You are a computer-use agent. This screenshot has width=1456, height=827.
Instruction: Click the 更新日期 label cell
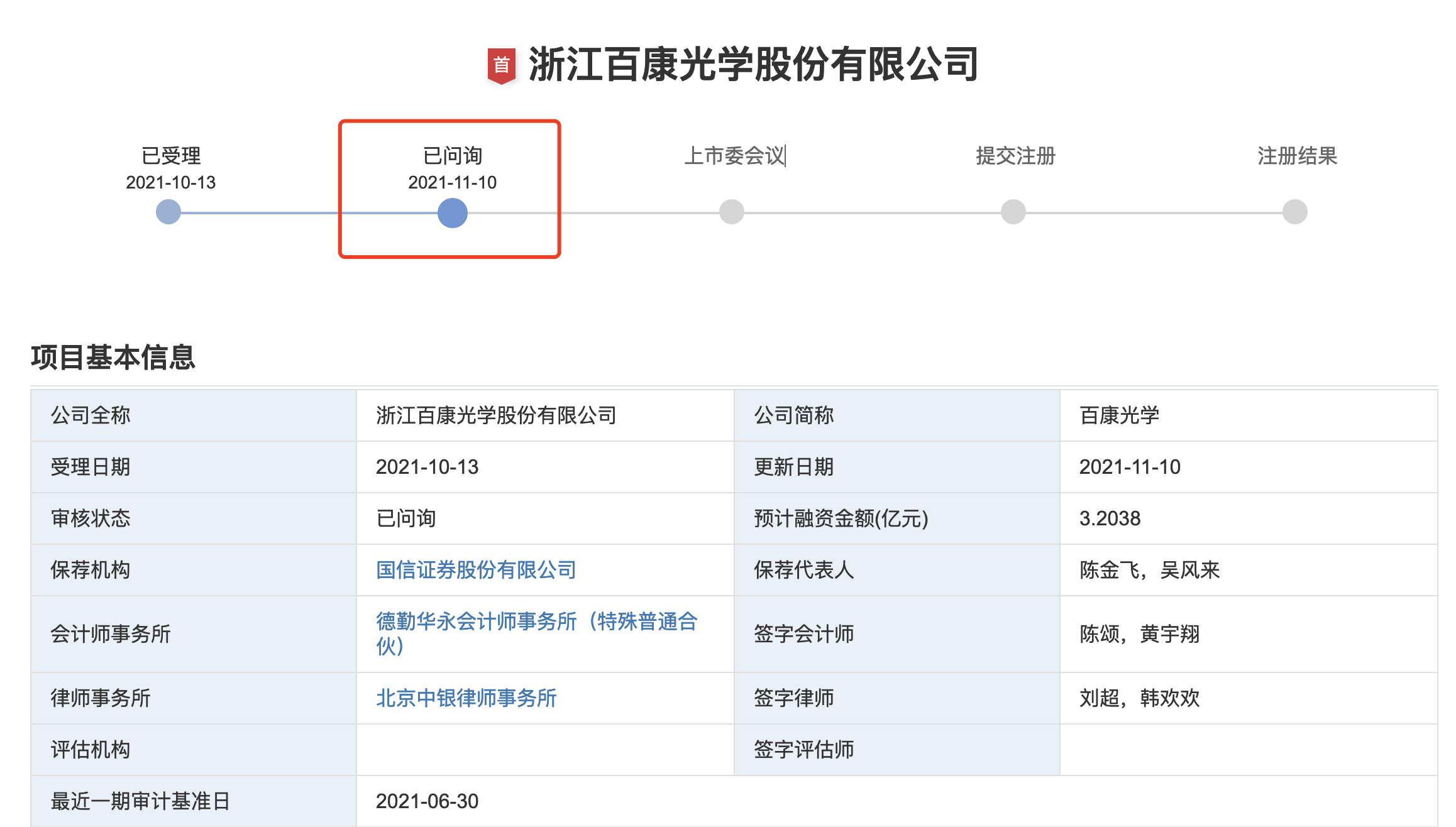(897, 467)
